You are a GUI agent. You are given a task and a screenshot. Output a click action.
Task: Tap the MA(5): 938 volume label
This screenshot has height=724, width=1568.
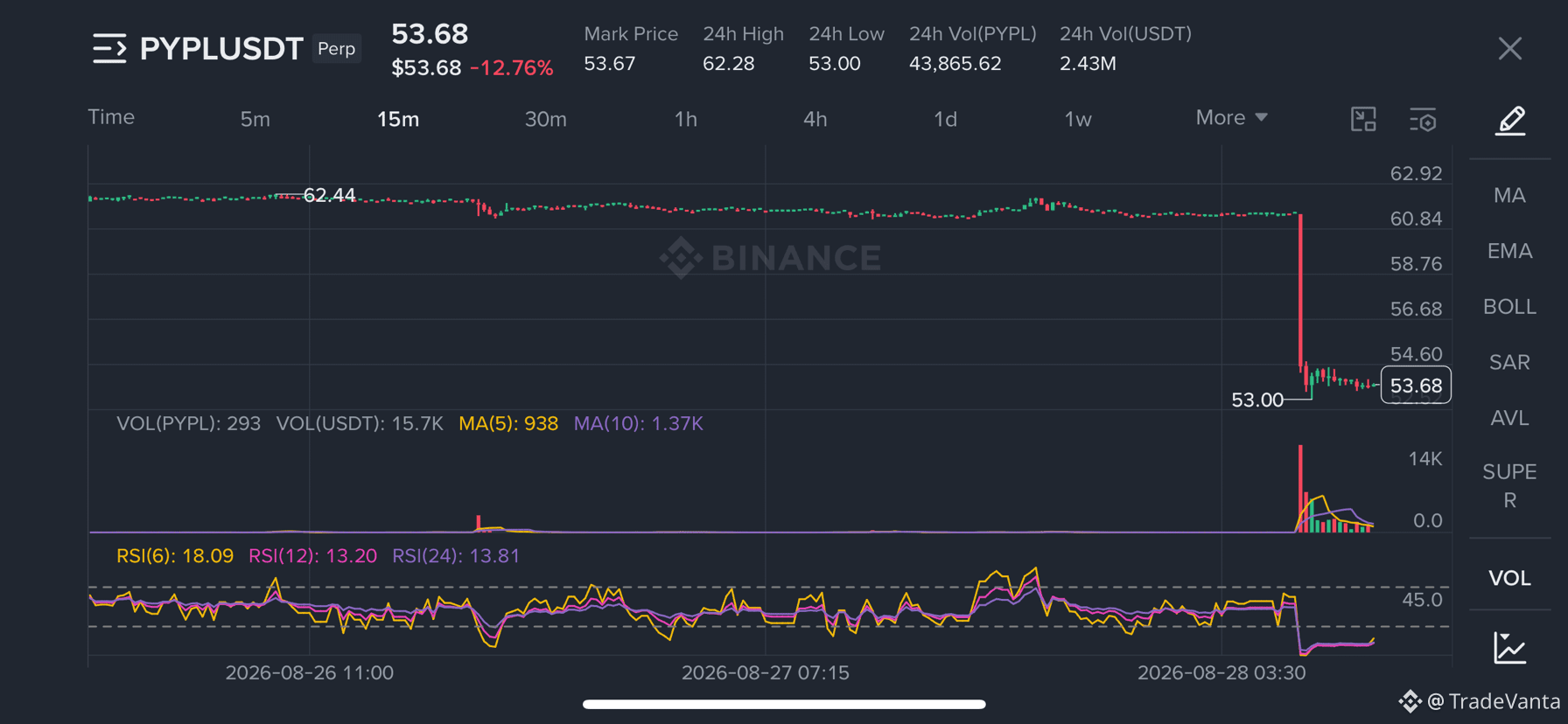508,424
